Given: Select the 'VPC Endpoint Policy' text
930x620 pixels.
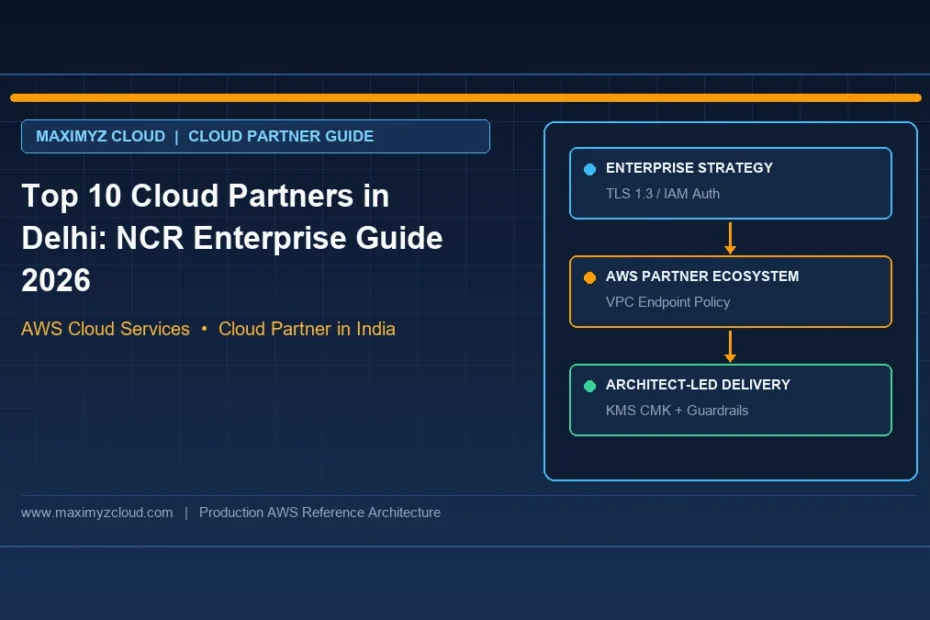Looking at the screenshot, I should tap(668, 302).
